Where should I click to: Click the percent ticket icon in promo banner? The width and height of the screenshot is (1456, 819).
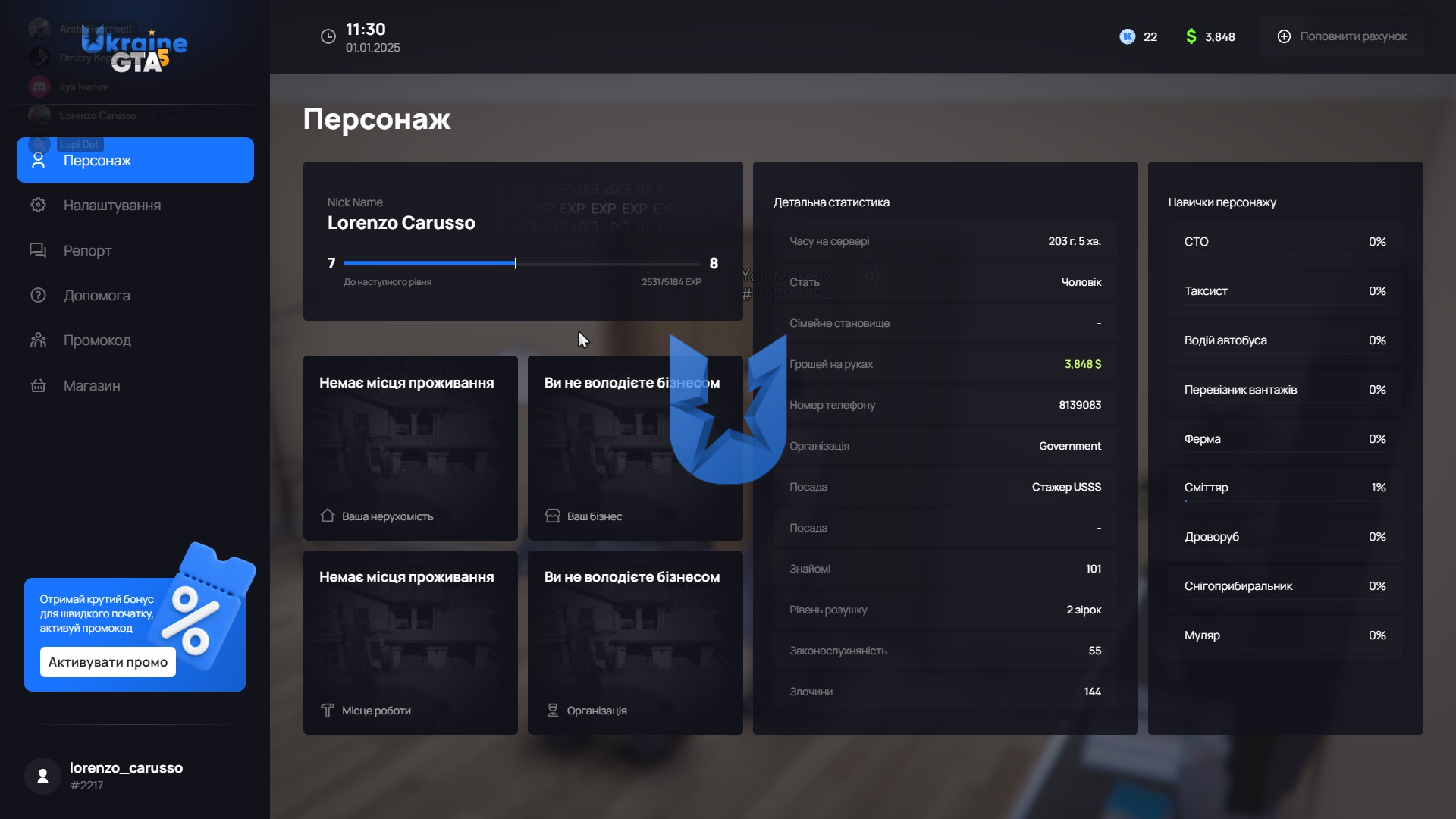[x=203, y=607]
